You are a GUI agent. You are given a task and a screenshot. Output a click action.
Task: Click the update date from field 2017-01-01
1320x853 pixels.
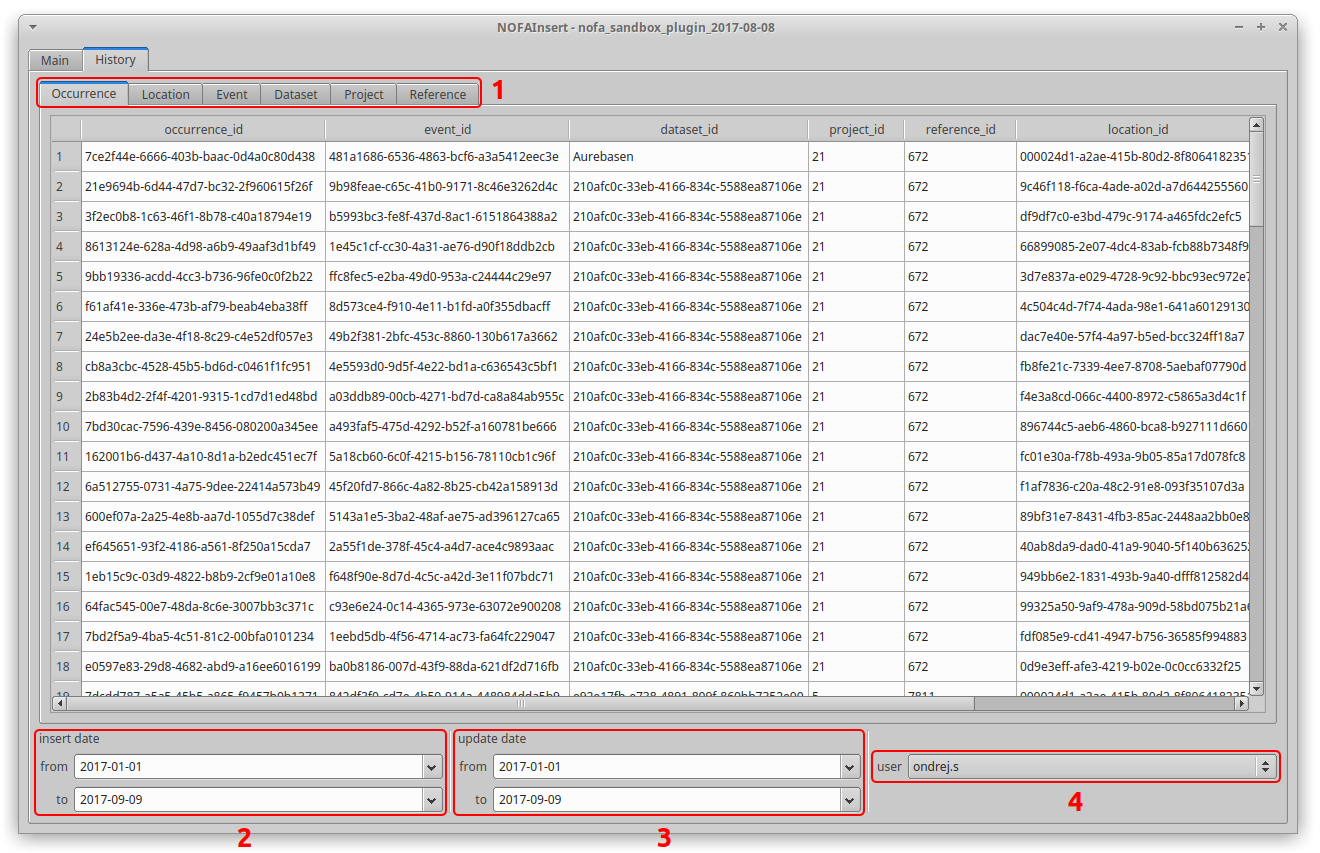point(668,767)
